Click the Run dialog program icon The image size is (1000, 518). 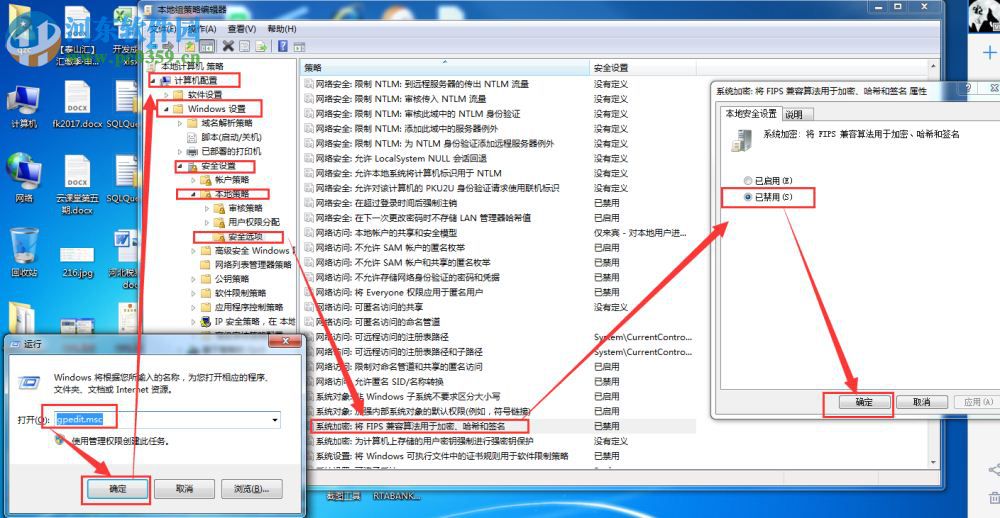coord(29,382)
